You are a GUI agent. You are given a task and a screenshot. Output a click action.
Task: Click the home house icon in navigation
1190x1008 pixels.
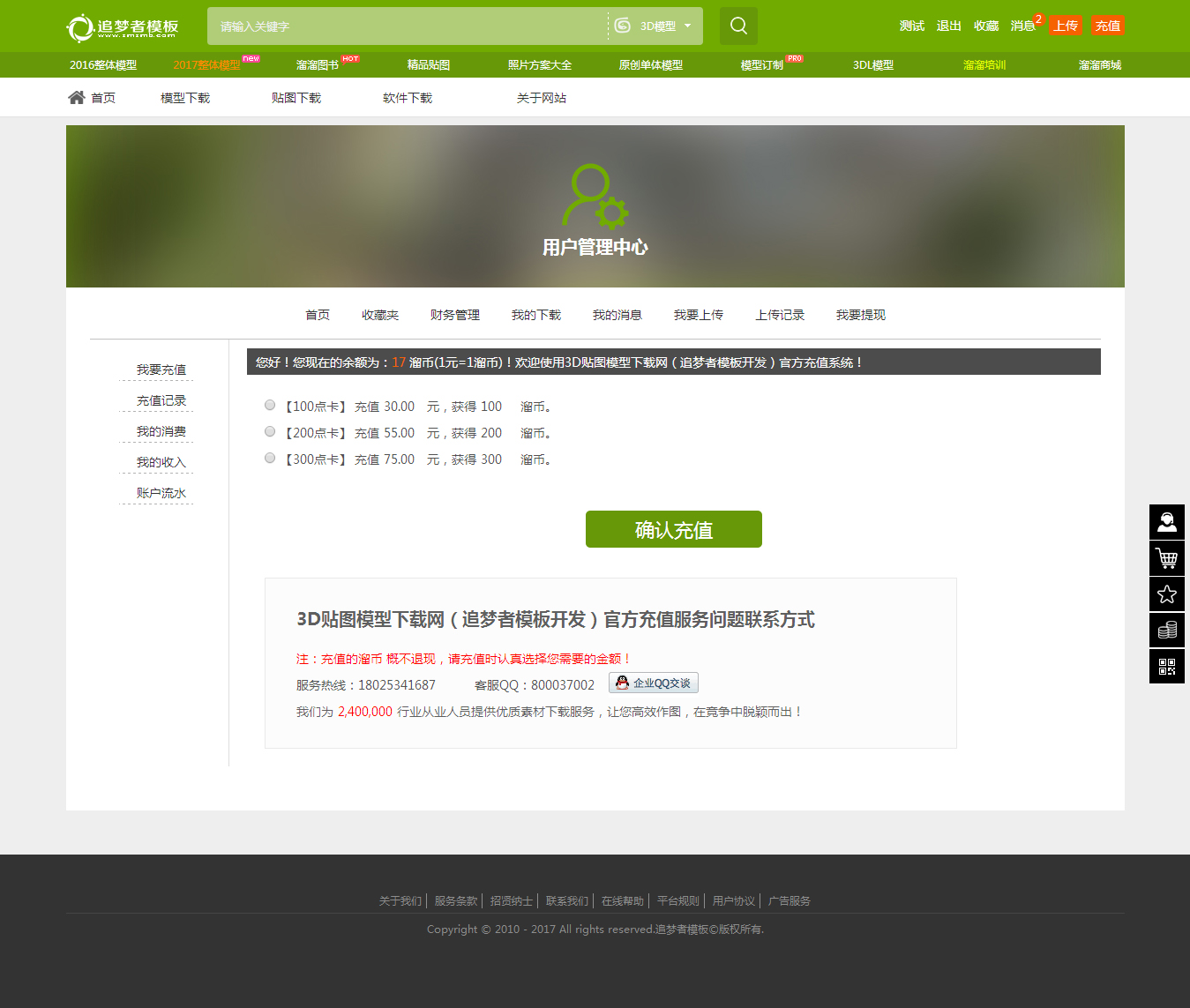click(77, 98)
